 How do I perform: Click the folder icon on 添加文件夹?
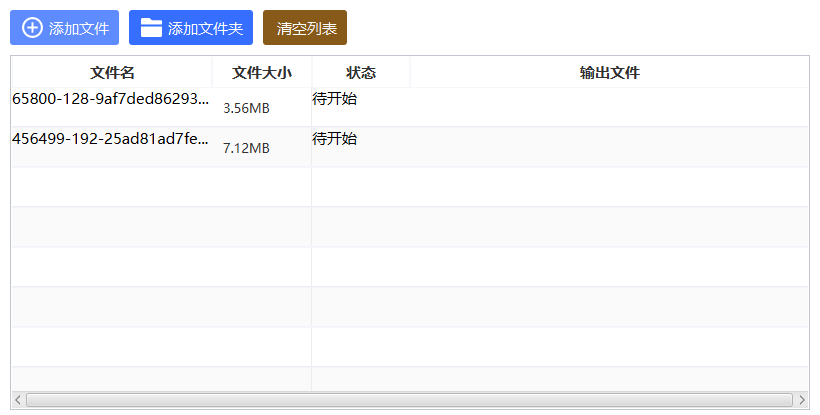click(x=151, y=28)
